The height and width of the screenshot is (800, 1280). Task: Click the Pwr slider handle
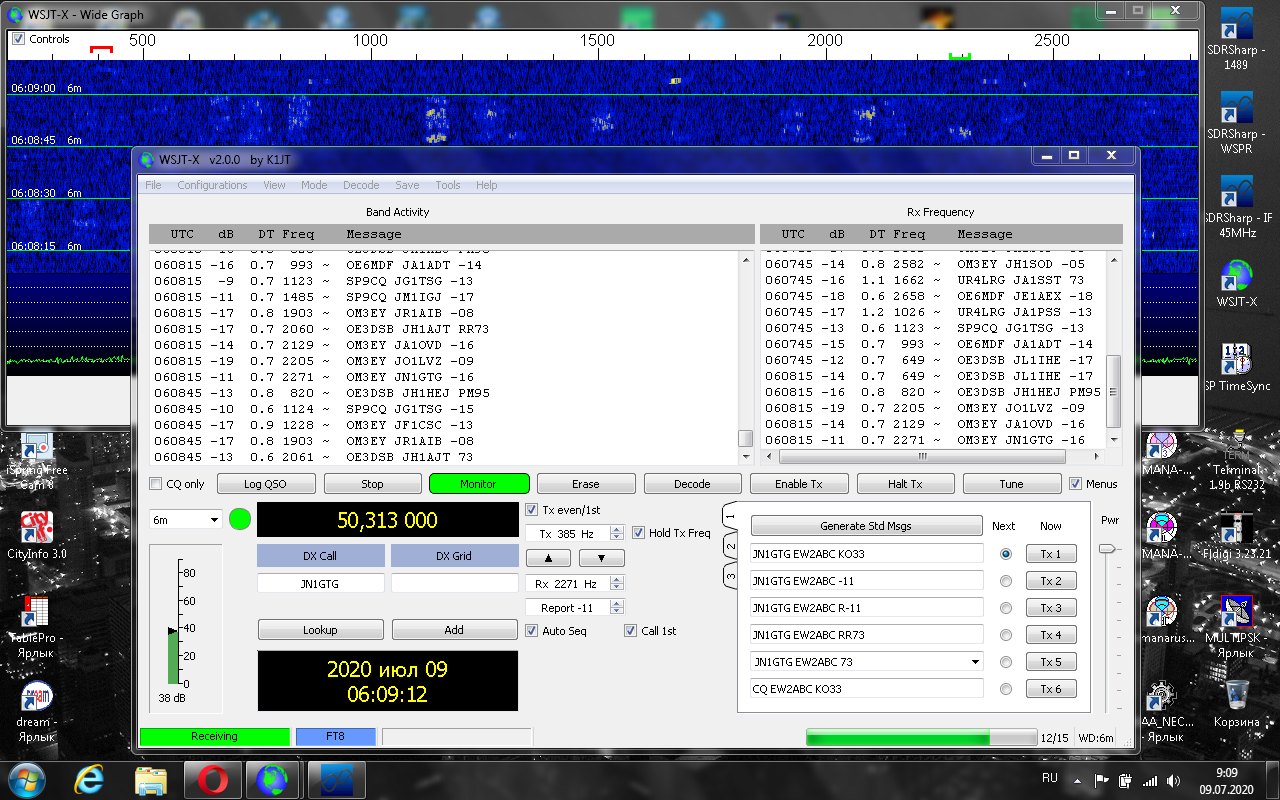coord(1106,548)
